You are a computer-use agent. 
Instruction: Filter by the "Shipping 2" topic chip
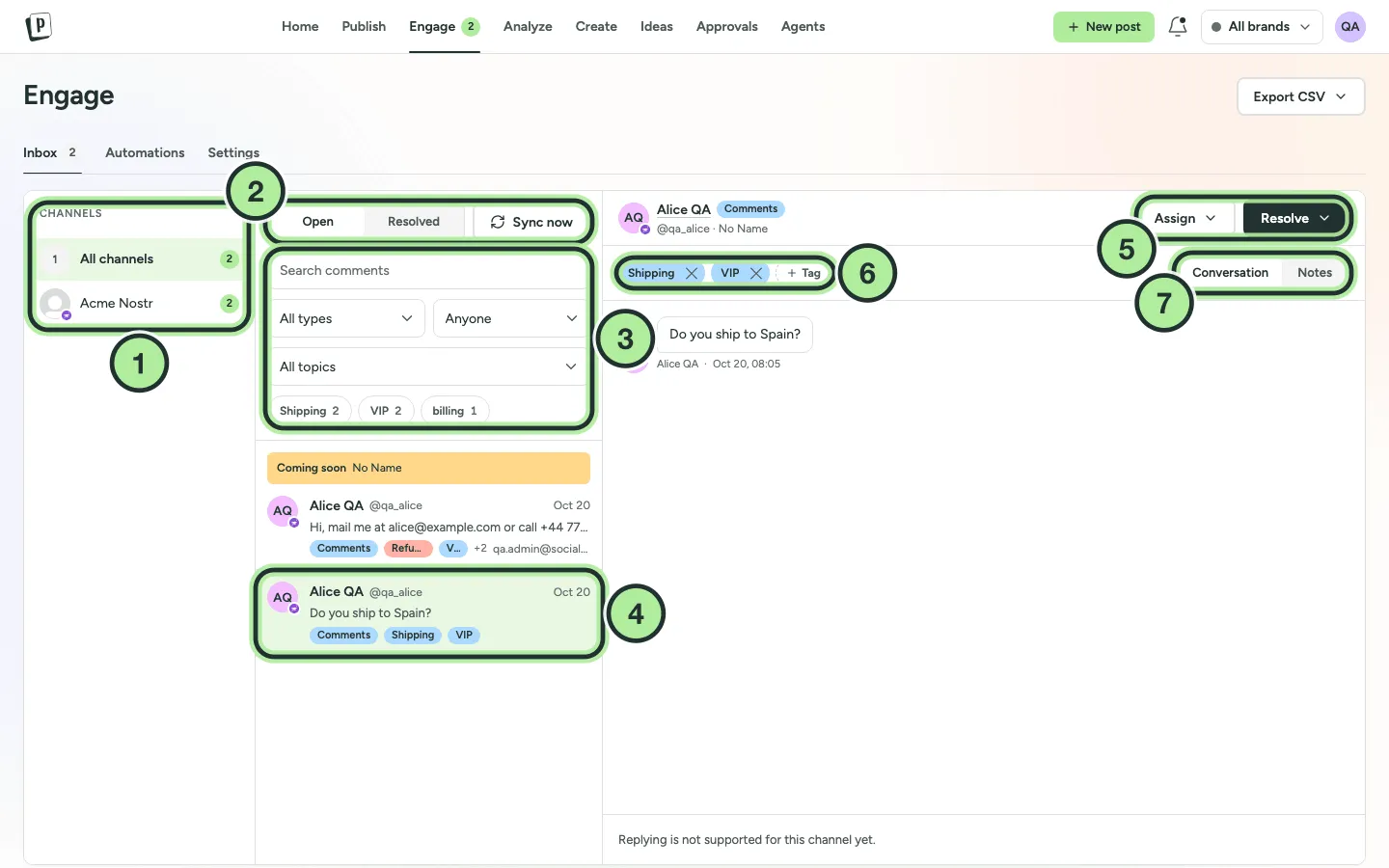(310, 411)
